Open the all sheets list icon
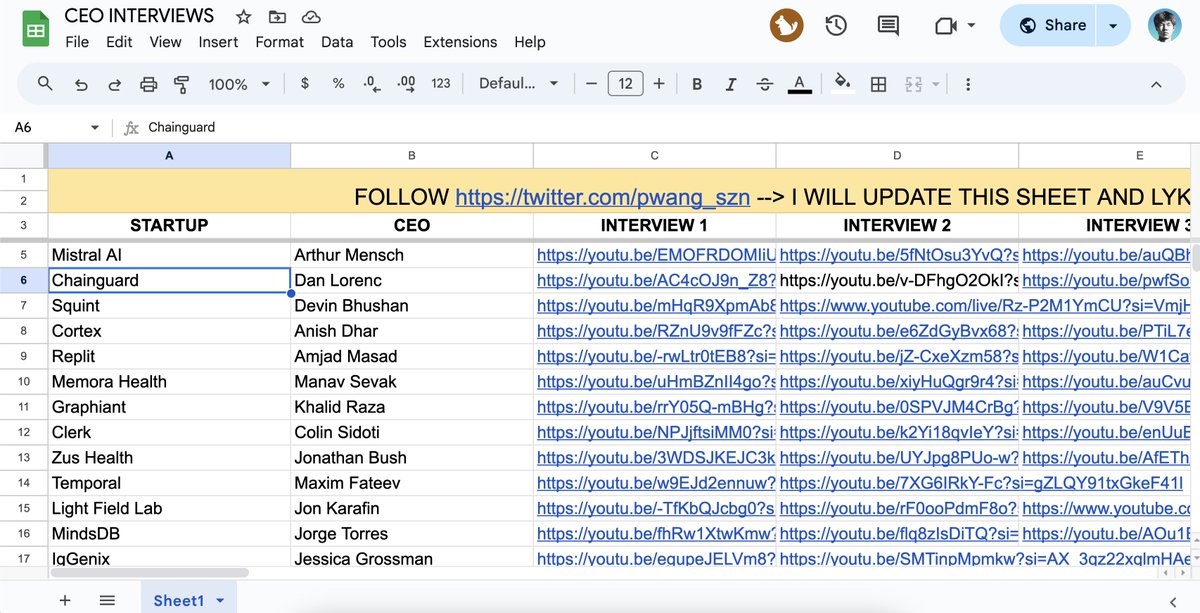 pyautogui.click(x=107, y=600)
